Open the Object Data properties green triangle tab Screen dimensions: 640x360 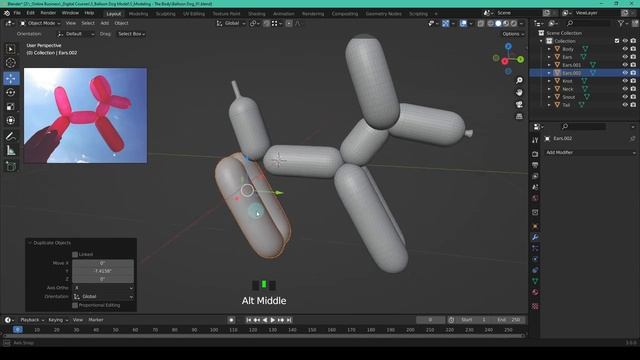[535, 281]
